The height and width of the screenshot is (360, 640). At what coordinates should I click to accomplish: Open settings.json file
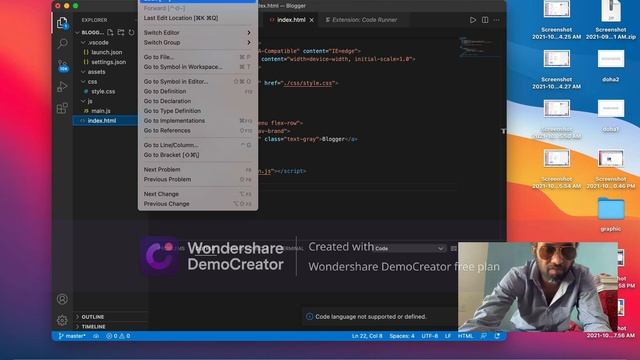[108, 62]
